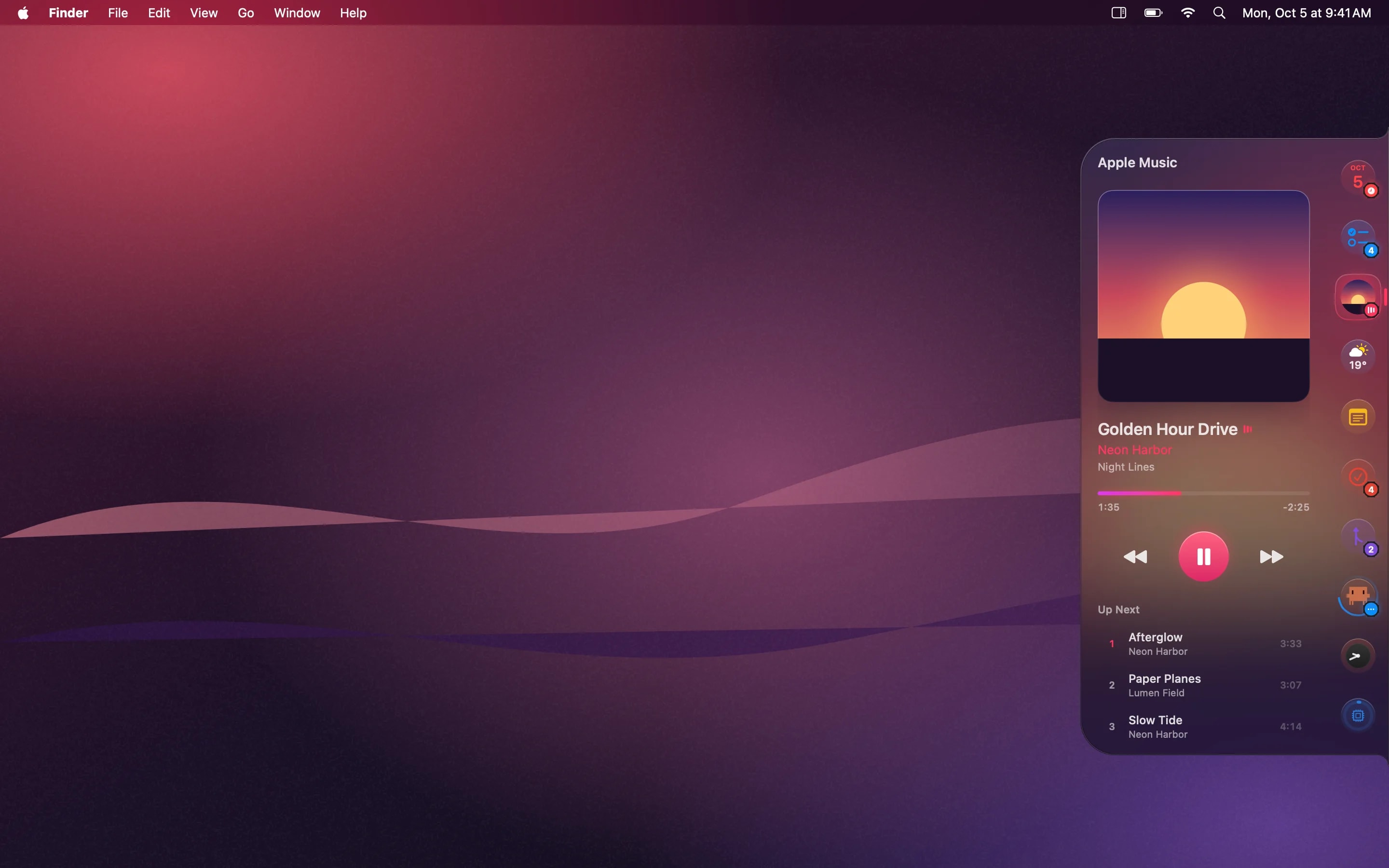Play Slow Tide from Up Next
This screenshot has height=868, width=1389.
click(x=1204, y=726)
